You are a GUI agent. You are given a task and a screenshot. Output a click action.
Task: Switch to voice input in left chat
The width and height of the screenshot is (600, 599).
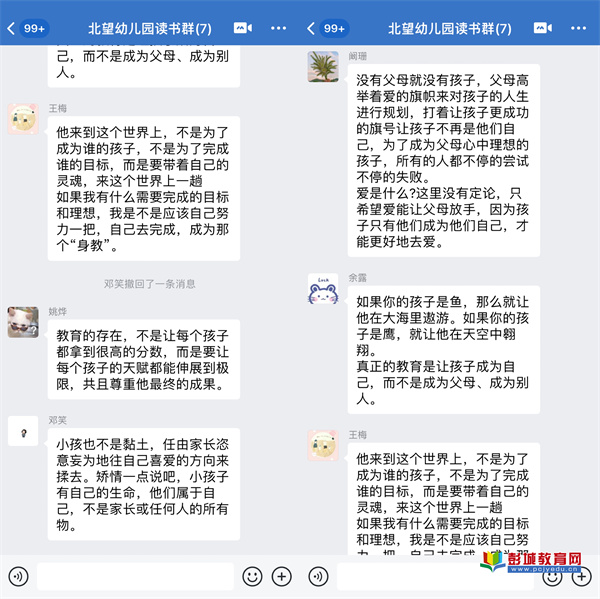[18, 576]
